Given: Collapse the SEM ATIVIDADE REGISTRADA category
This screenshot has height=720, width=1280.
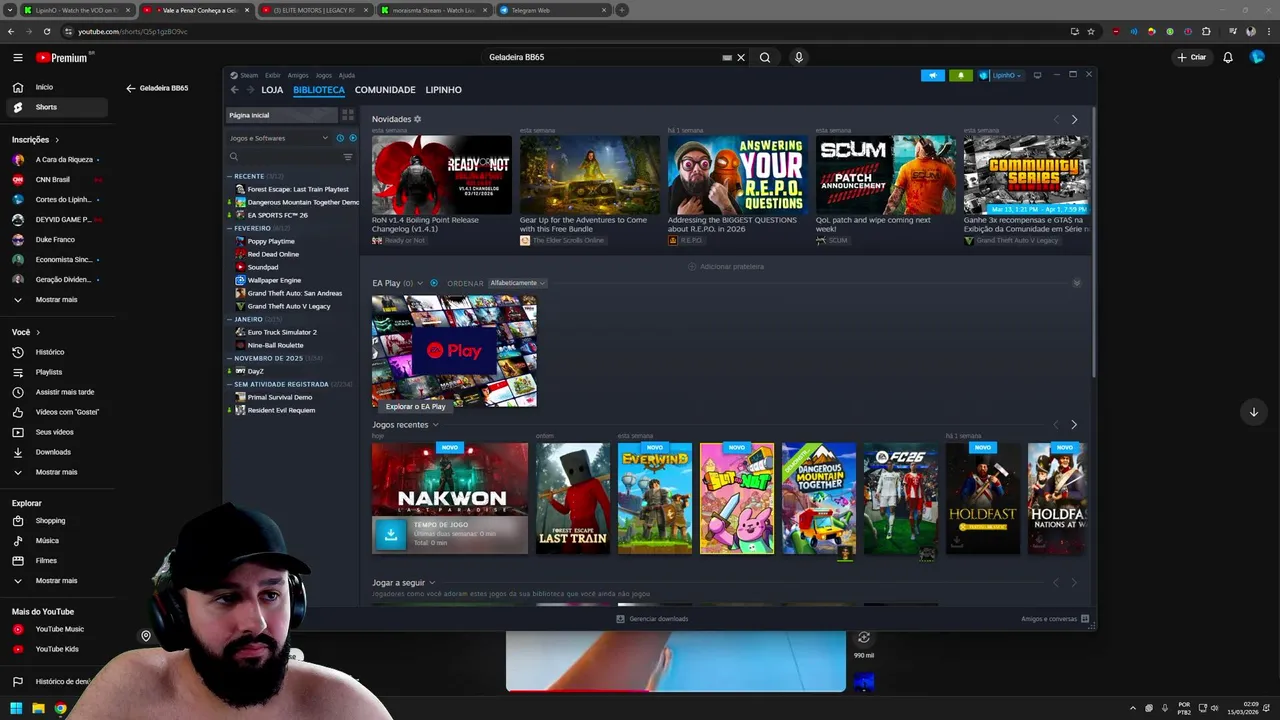Looking at the screenshot, I should click(x=229, y=384).
